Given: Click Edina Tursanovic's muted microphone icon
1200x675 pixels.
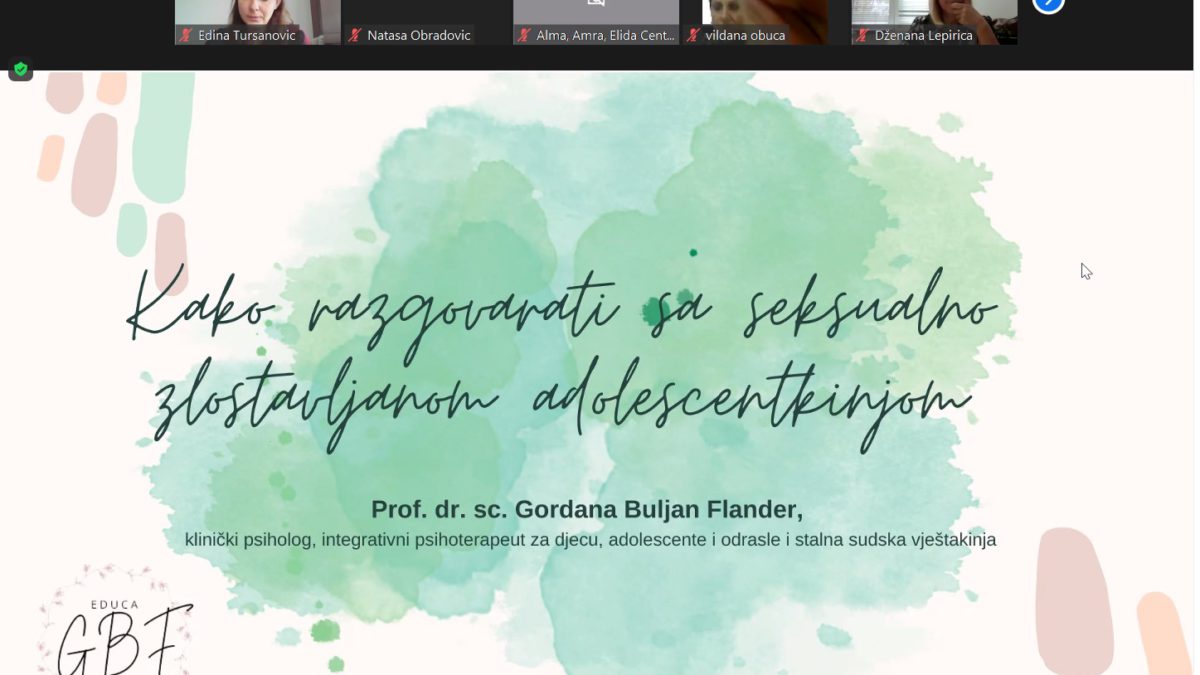Looking at the screenshot, I should tap(185, 36).
